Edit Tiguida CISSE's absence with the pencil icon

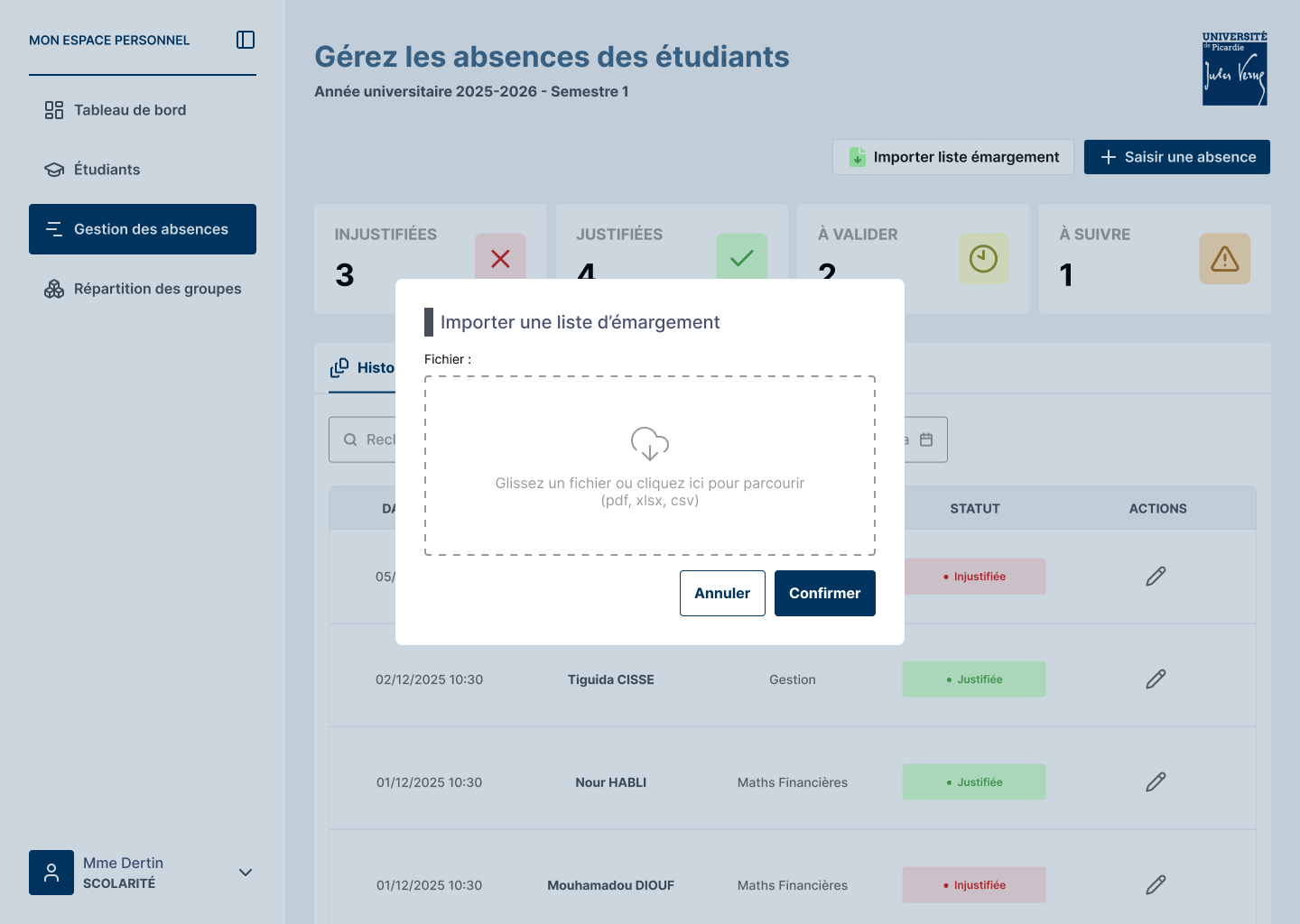pos(1156,679)
